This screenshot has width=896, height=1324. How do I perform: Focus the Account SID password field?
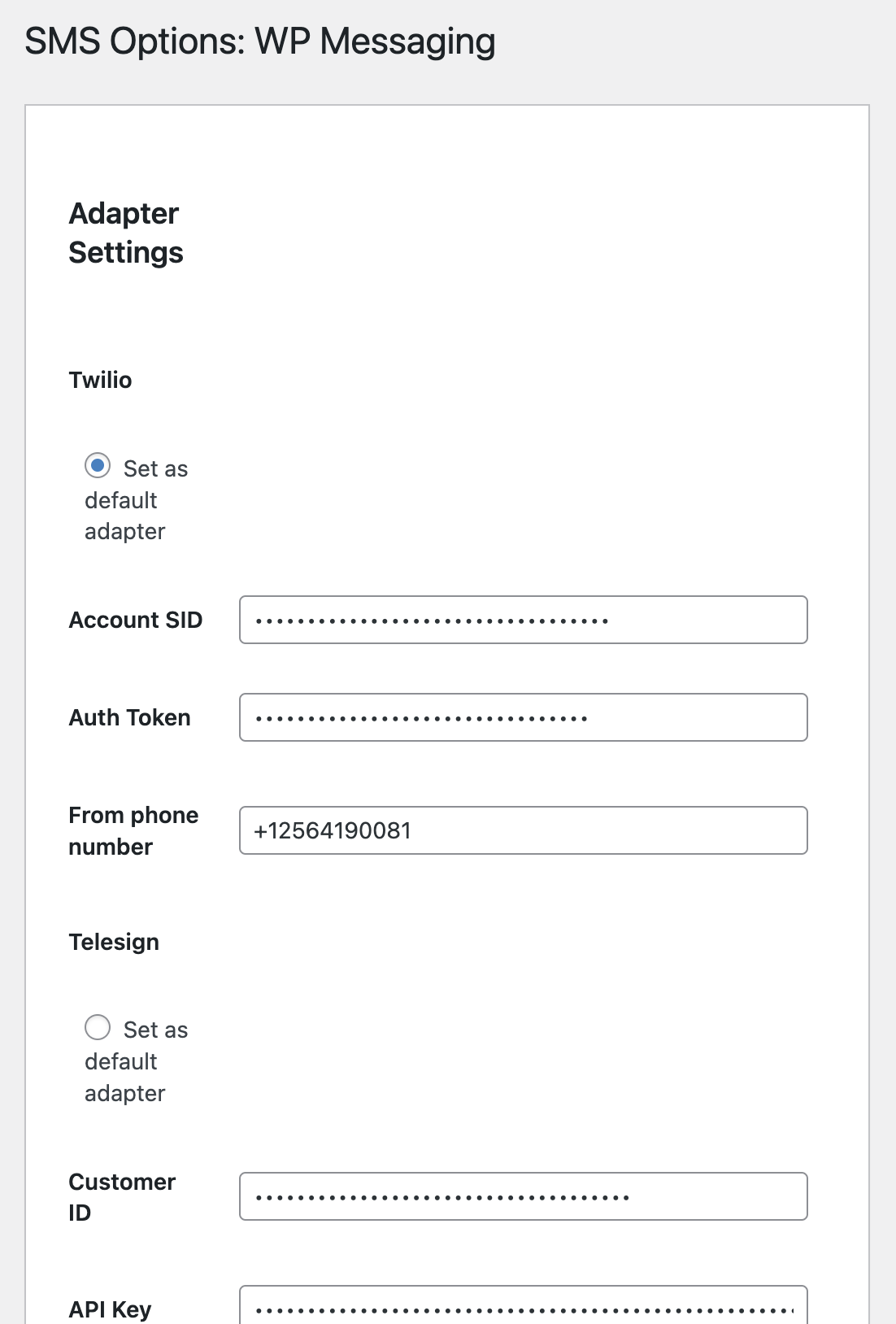[x=524, y=620]
